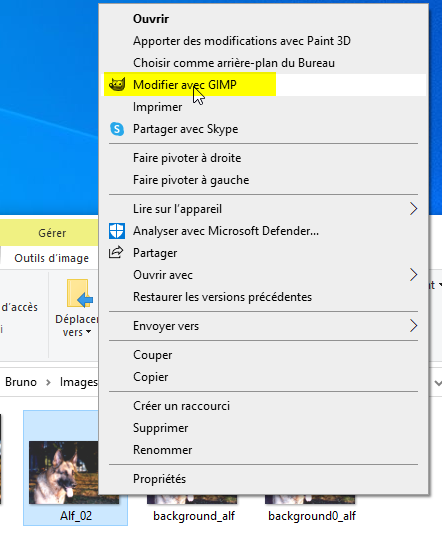Image resolution: width=442 pixels, height=535 pixels.
Task: Open Propriétés at the menu bottom
Action: point(159,479)
